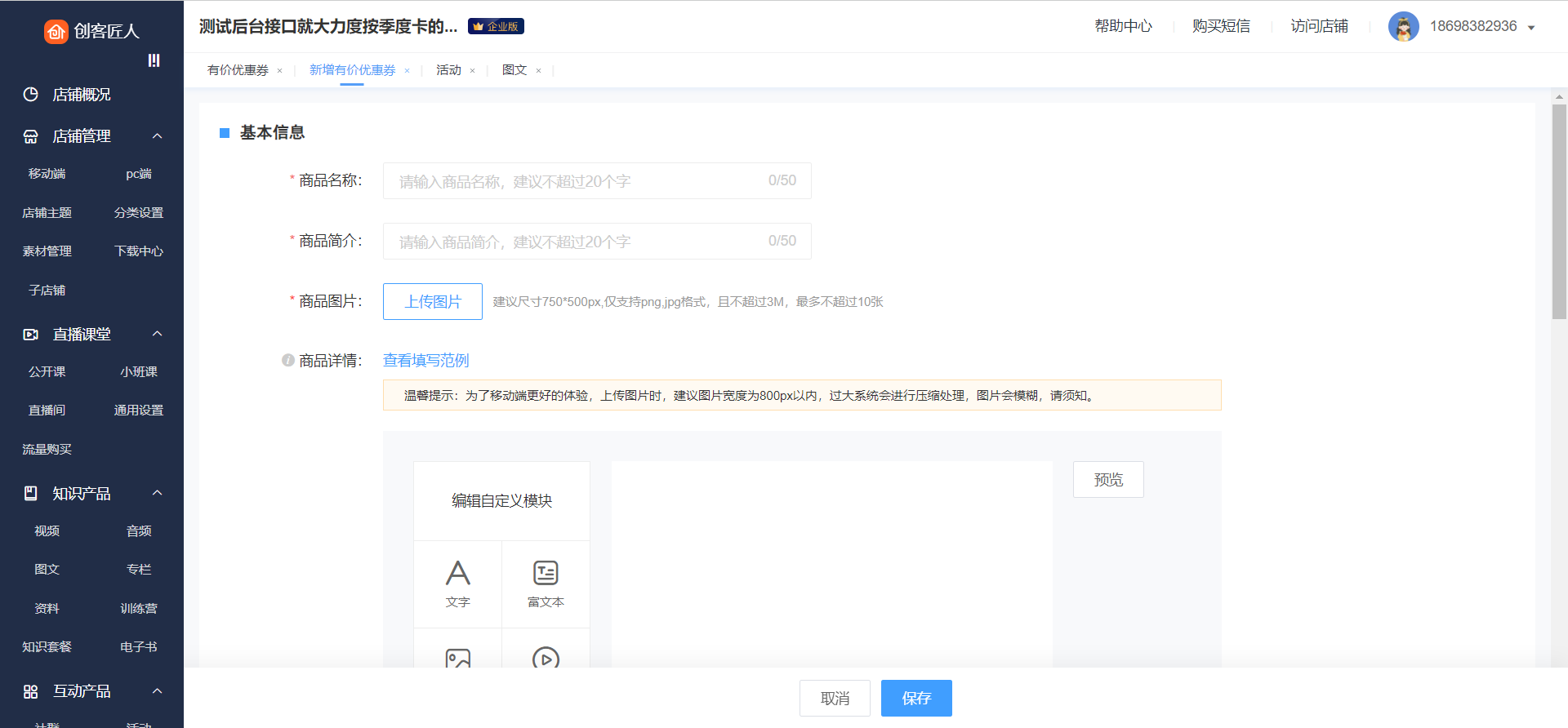Viewport: 1568px width, 728px height.
Task: Close the 图文 tab
Action: pyautogui.click(x=538, y=71)
